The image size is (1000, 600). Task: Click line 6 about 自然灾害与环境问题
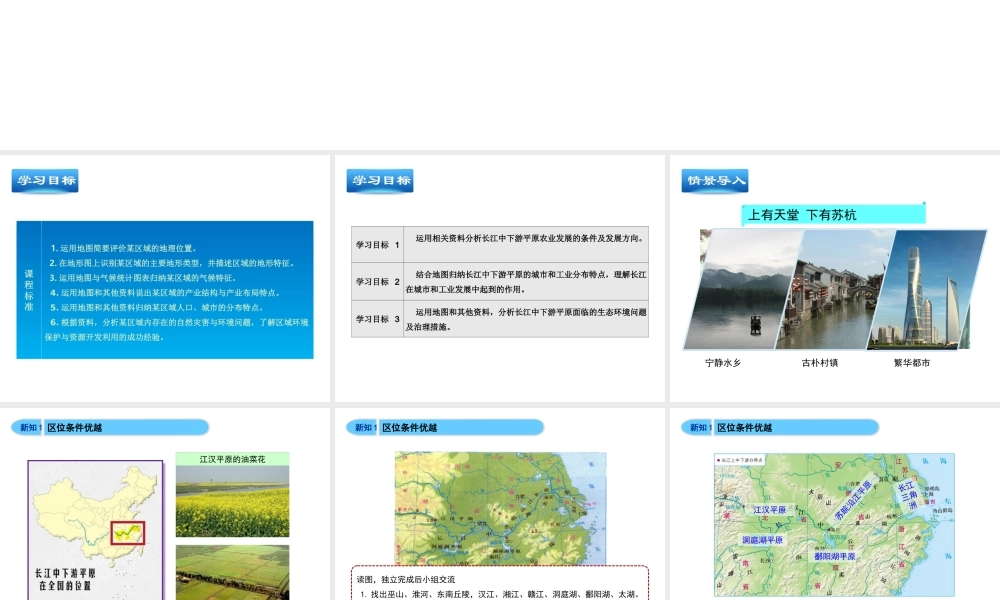[x=177, y=330]
